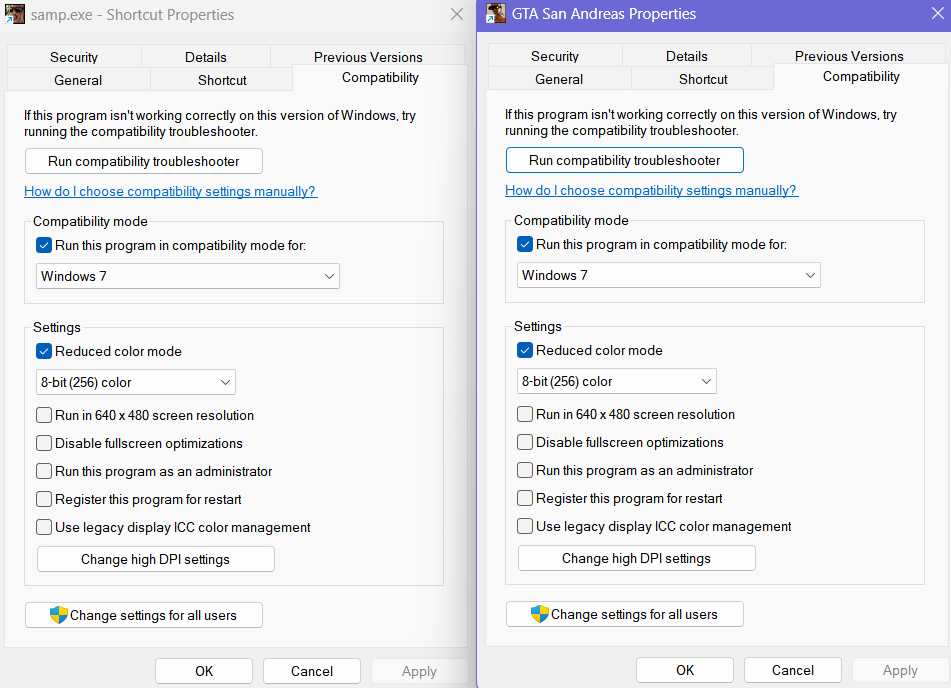Click shield icon in GTA San Andreas window
This screenshot has width=951, height=688.
(x=540, y=614)
